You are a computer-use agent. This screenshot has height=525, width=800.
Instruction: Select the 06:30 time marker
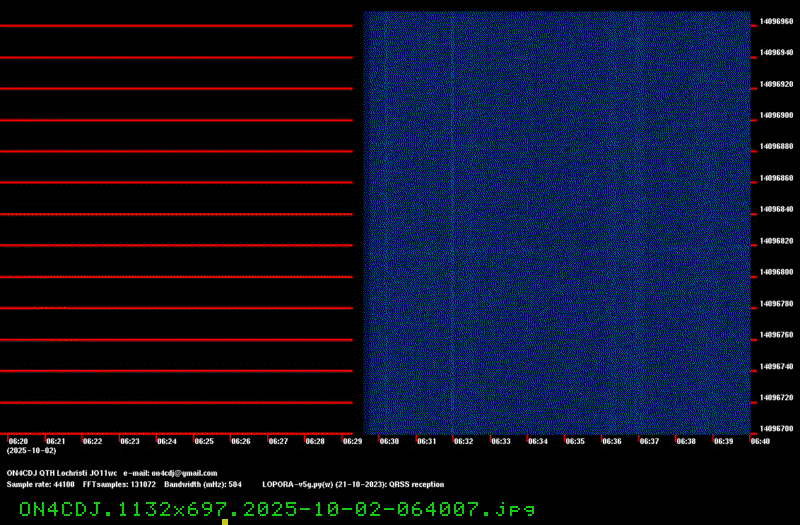(x=390, y=441)
